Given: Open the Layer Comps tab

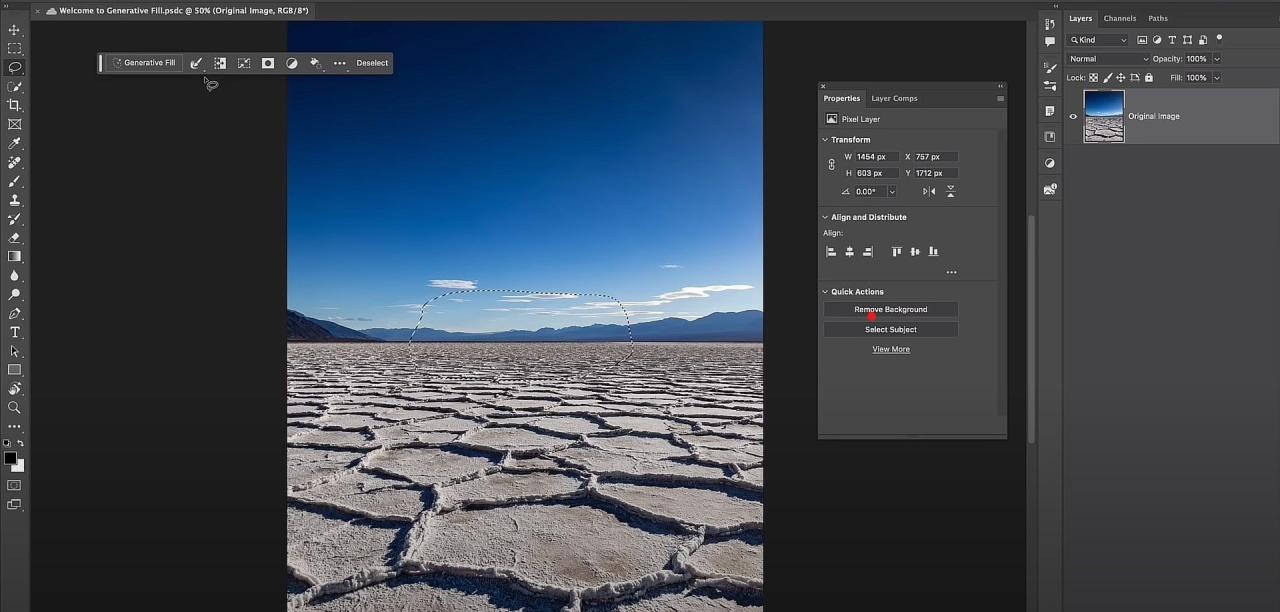Looking at the screenshot, I should click(x=893, y=98).
